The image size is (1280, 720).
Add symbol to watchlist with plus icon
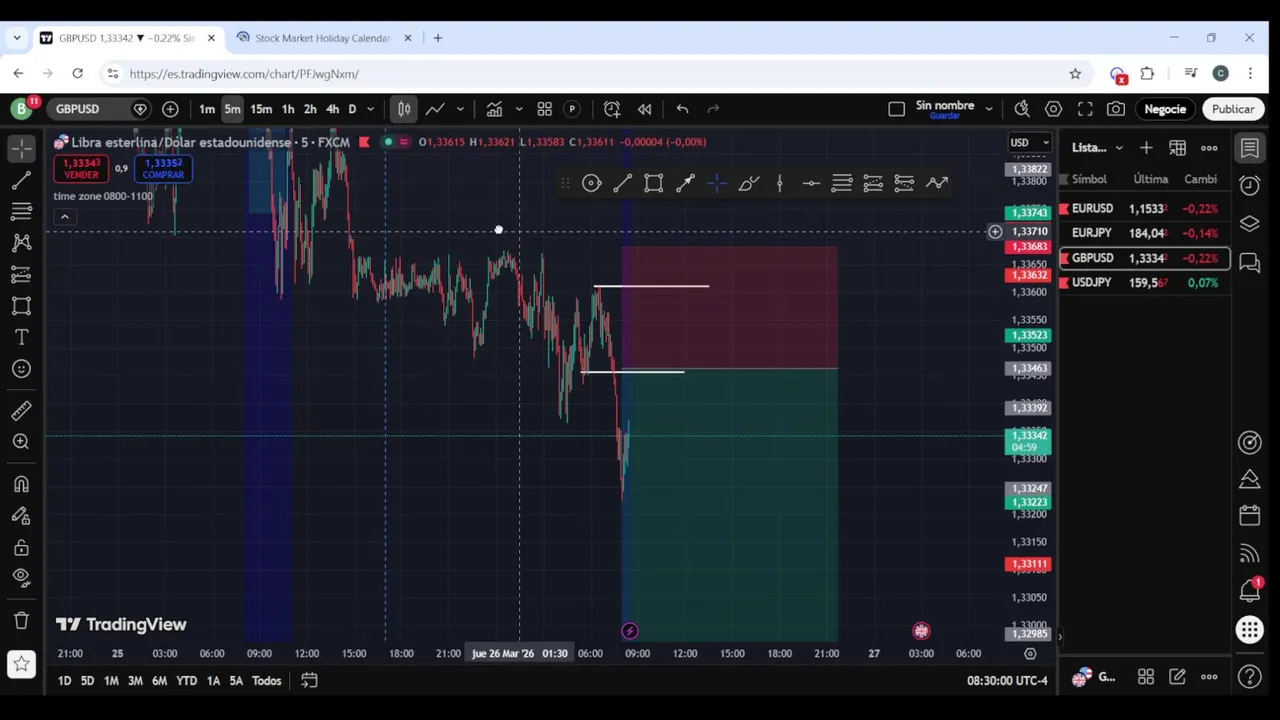(x=1146, y=148)
